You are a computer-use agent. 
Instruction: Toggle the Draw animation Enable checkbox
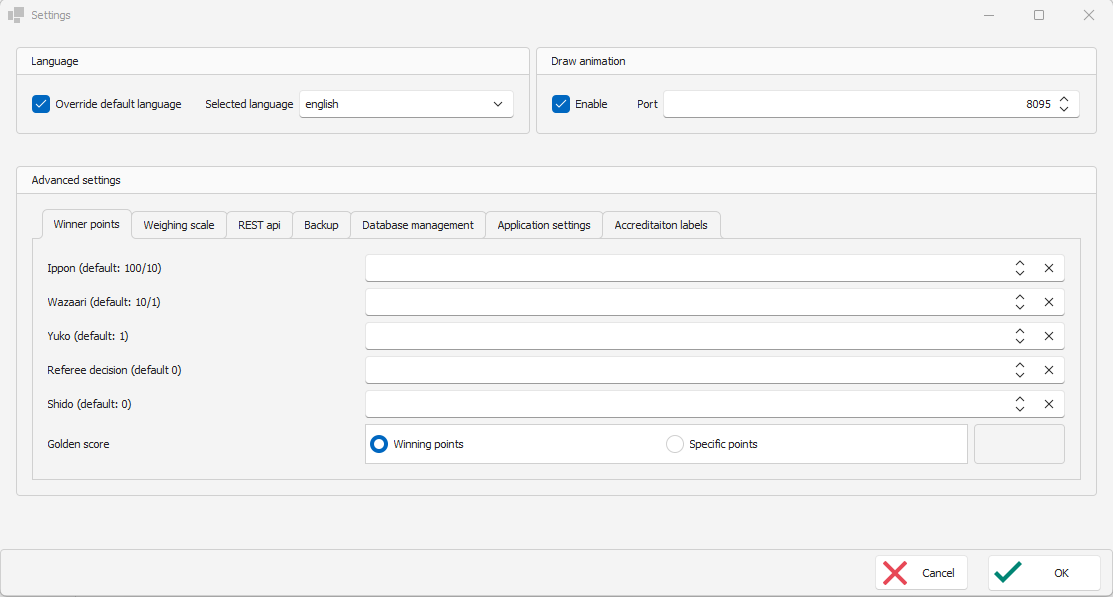click(561, 104)
